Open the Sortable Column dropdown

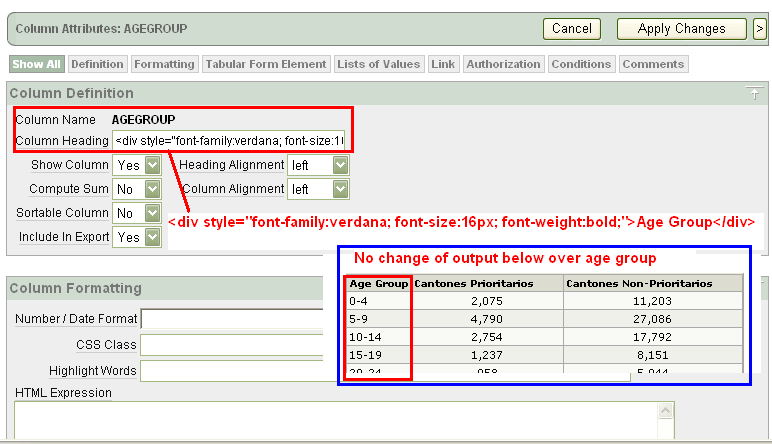point(137,213)
